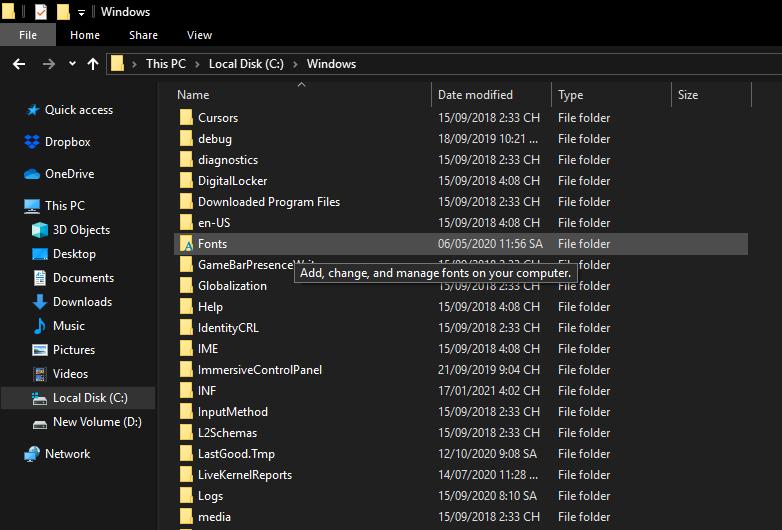Select the Fonts folder name
This screenshot has height=530, width=782.
point(212,243)
